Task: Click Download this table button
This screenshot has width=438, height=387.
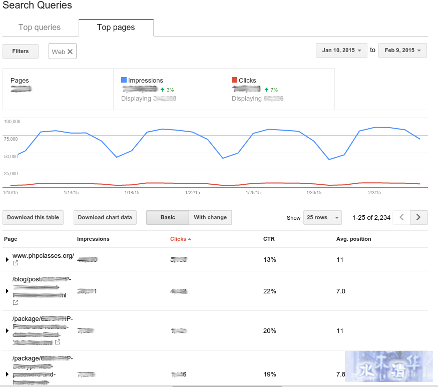Action: [33, 217]
